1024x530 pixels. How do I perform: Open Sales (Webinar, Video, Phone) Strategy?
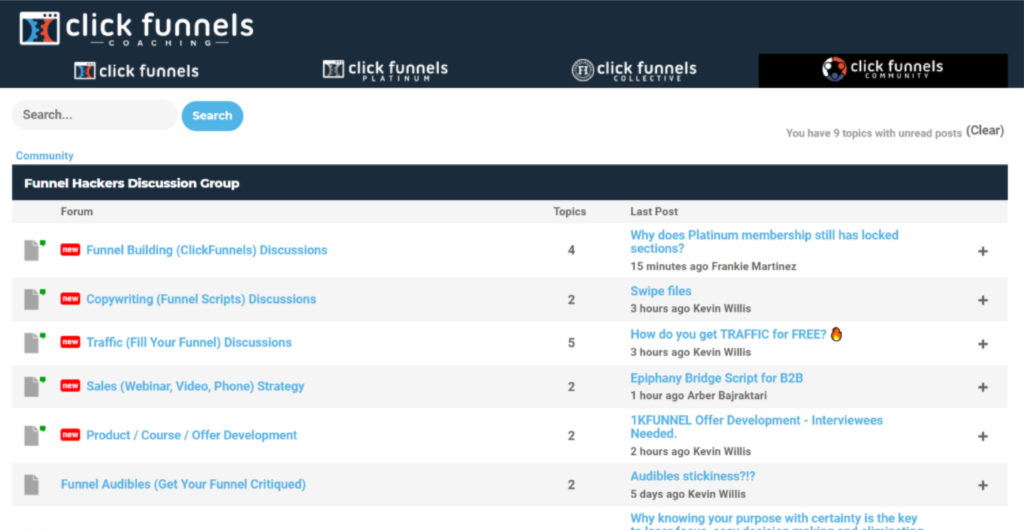tap(195, 386)
